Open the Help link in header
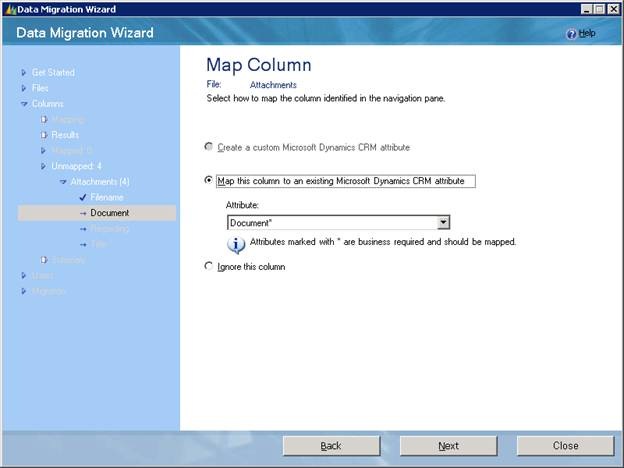Viewport: 624px width, 468px height. [x=587, y=34]
